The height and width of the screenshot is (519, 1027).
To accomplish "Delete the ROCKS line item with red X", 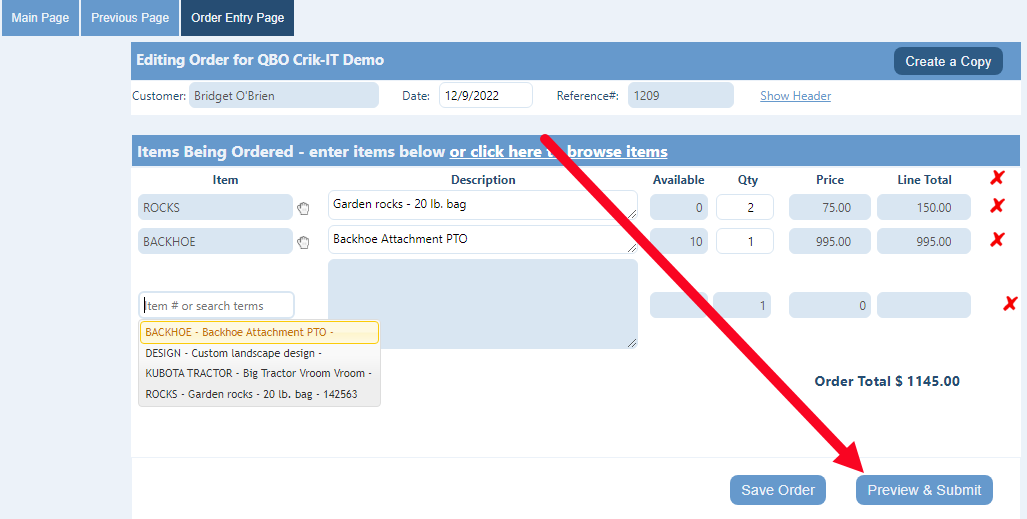I will point(996,206).
